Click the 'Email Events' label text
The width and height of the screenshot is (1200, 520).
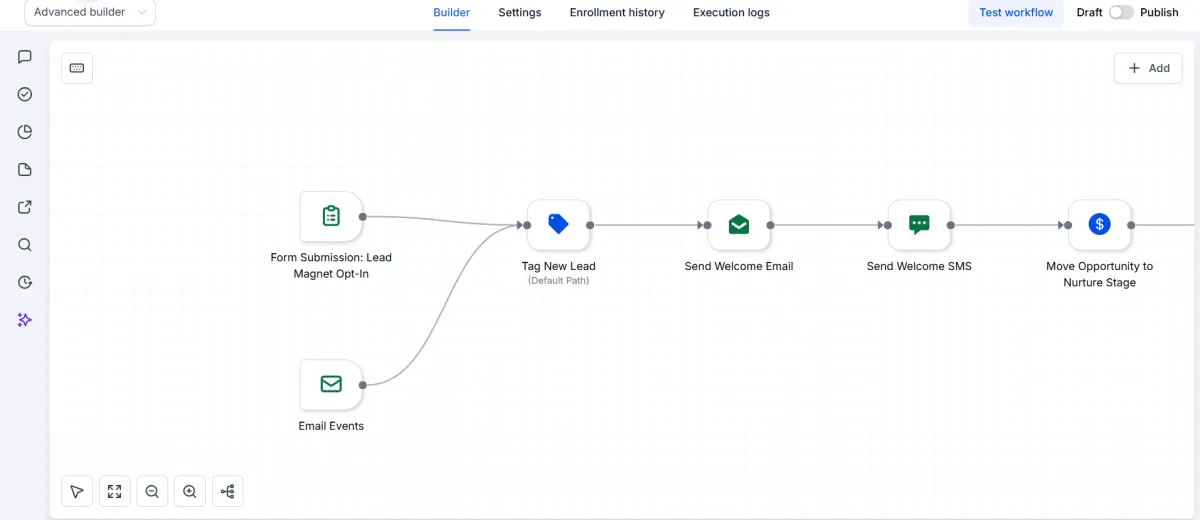click(x=331, y=426)
